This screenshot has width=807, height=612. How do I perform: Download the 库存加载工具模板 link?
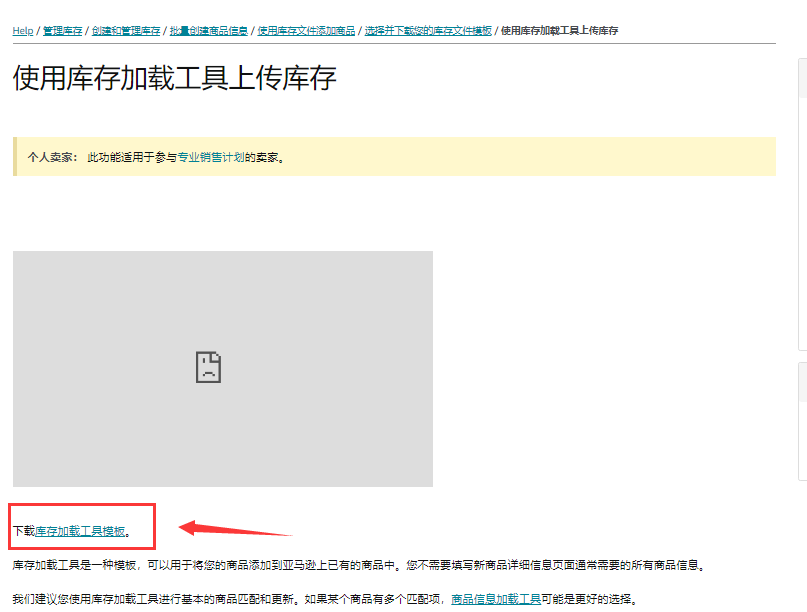click(x=80, y=531)
